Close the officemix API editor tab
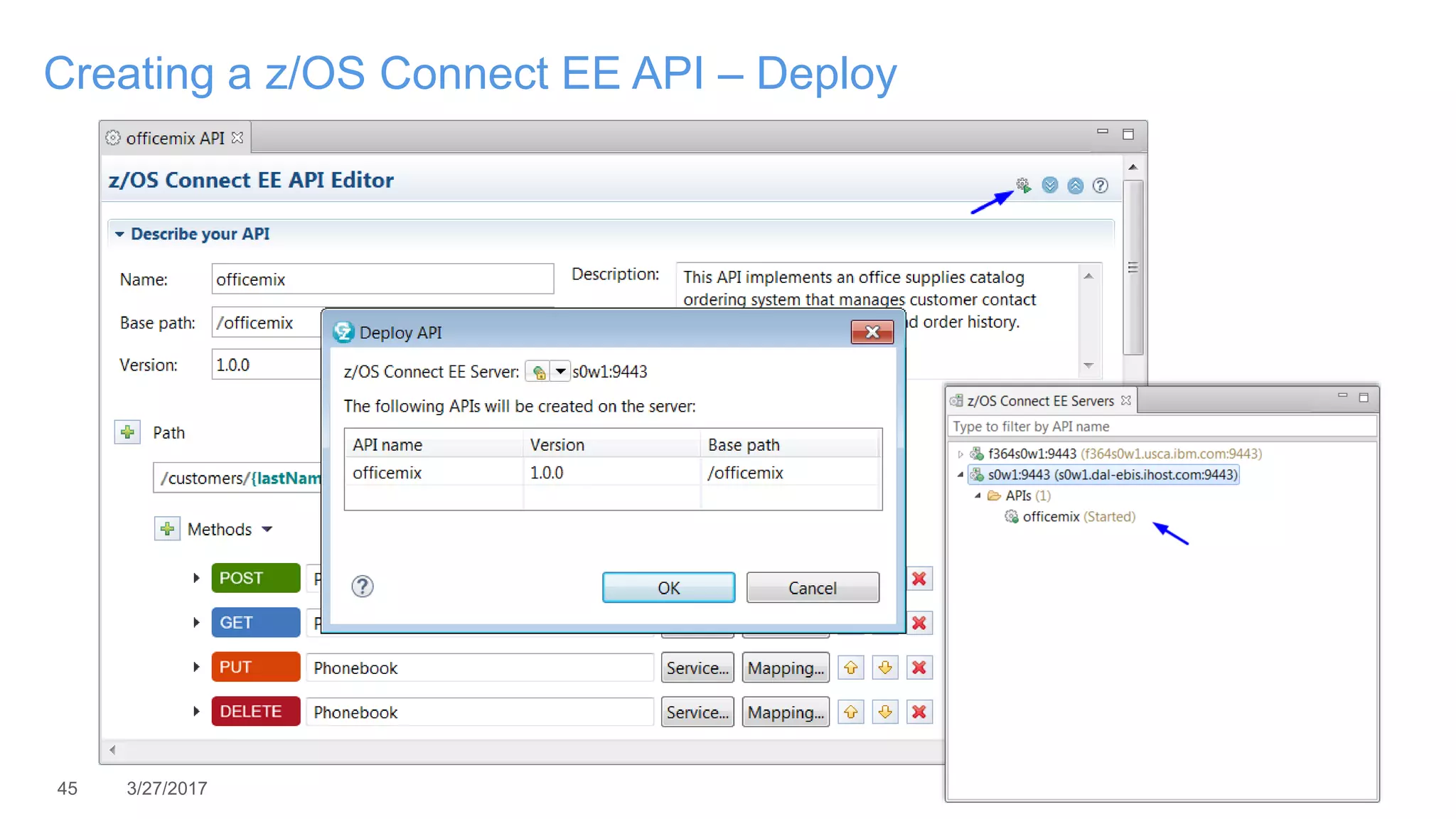The height and width of the screenshot is (819, 1456). click(x=237, y=138)
